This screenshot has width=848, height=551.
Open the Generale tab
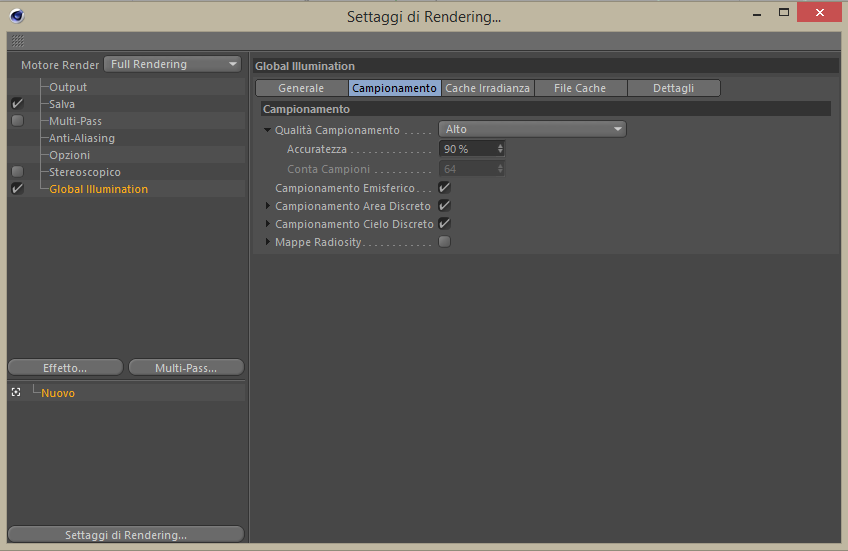[301, 88]
